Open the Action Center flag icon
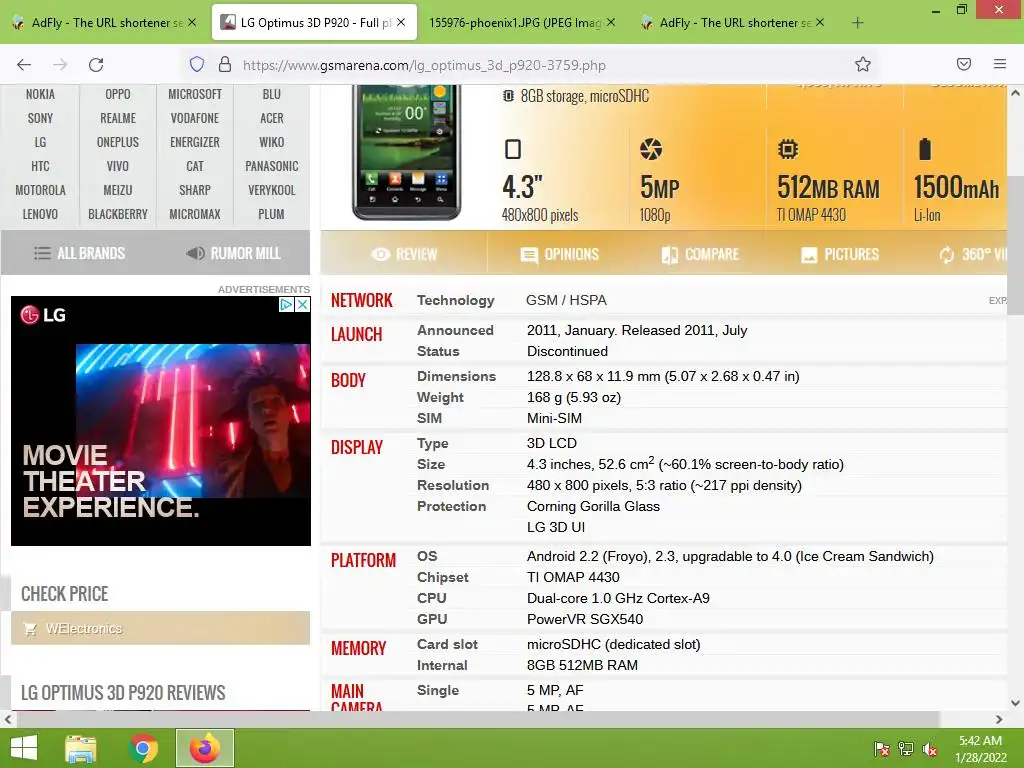Viewport: 1024px width, 768px height. click(882, 749)
